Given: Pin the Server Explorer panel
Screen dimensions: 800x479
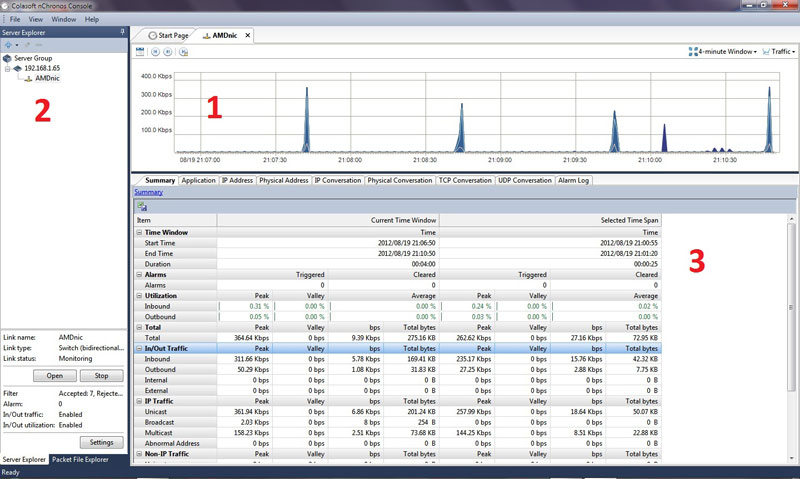Looking at the screenshot, I should (122, 32).
